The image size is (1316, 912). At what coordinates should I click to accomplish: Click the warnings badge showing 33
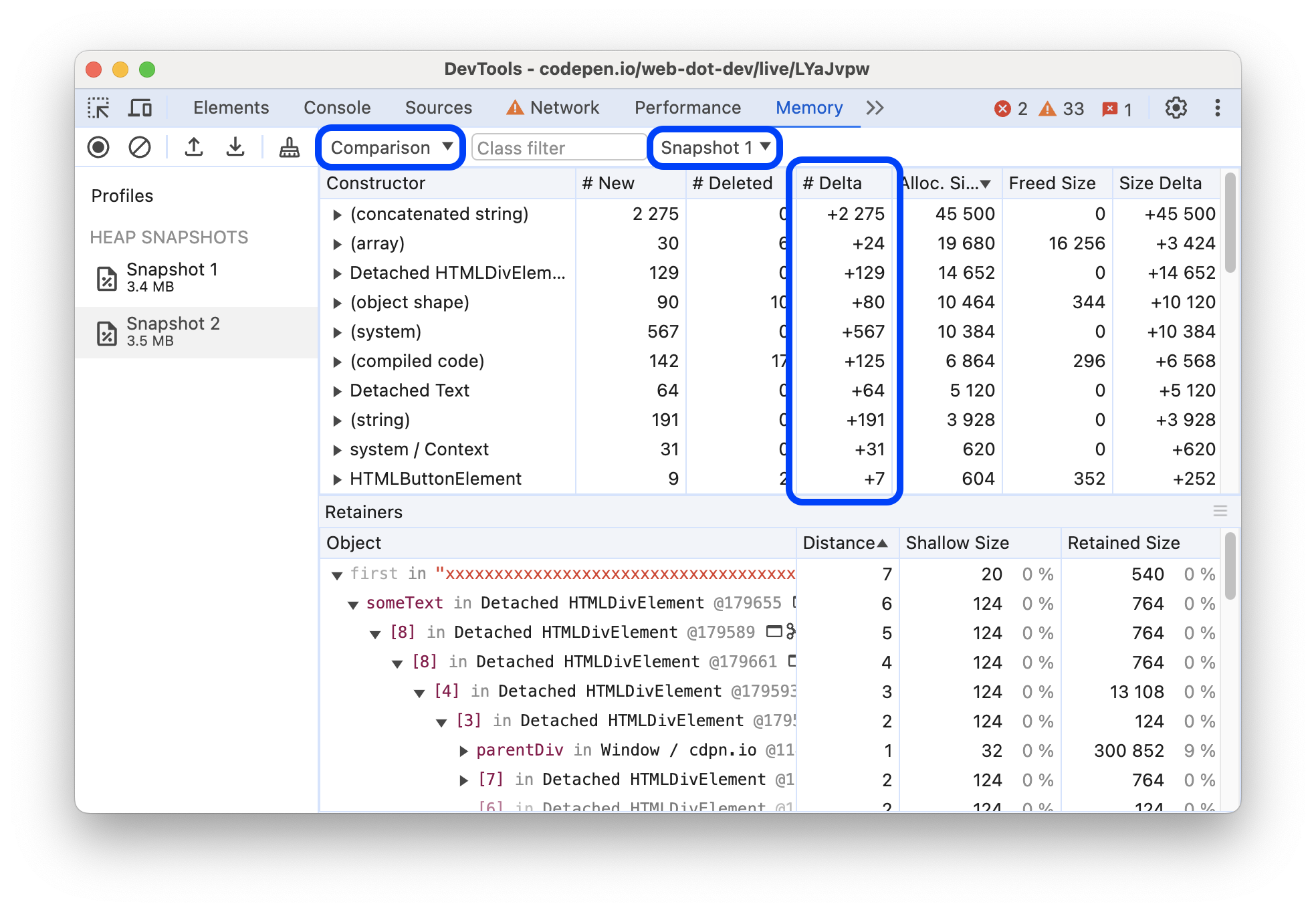click(x=1066, y=107)
